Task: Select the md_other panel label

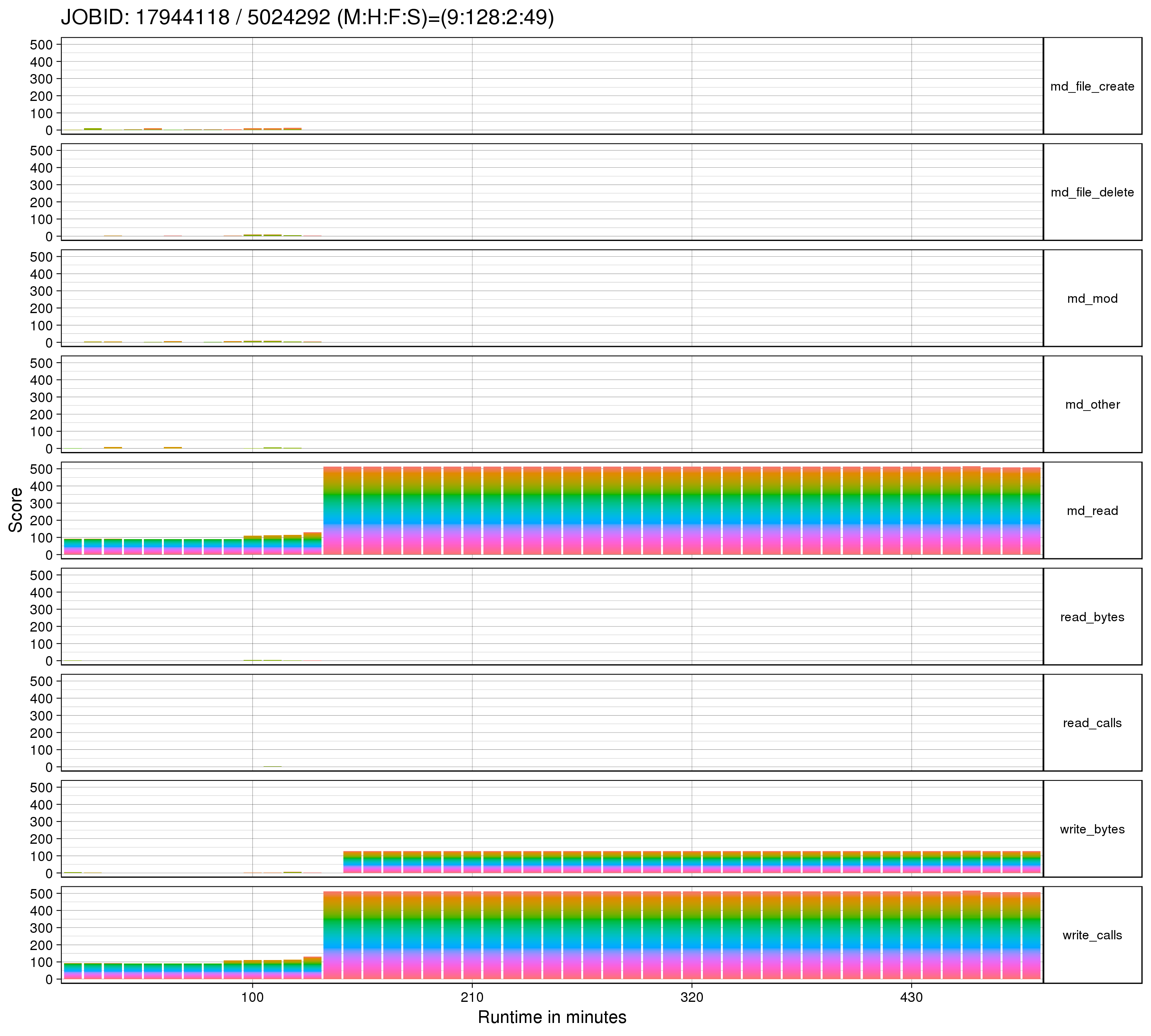Action: coord(1092,405)
